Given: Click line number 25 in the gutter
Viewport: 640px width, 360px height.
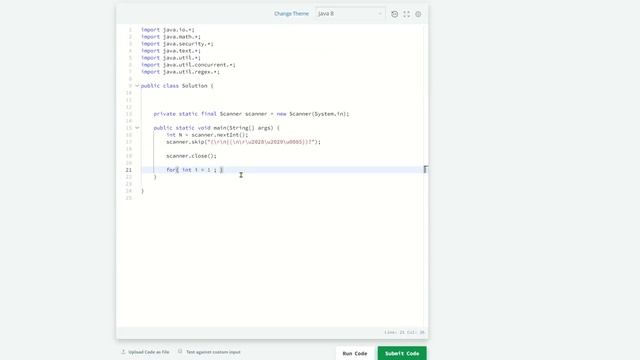Looking at the screenshot, I should coord(129,198).
